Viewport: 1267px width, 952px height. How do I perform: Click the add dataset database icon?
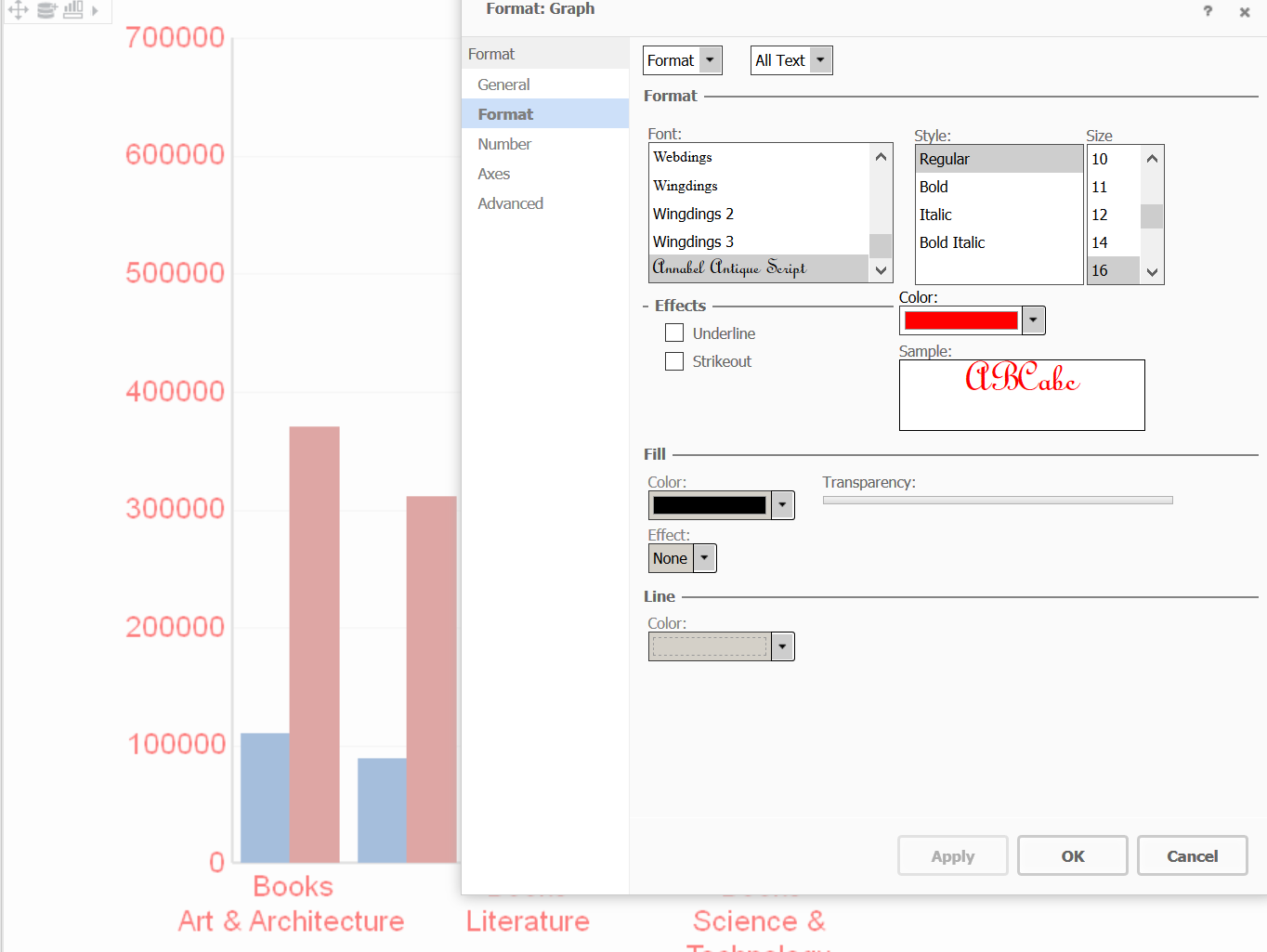coord(46,10)
